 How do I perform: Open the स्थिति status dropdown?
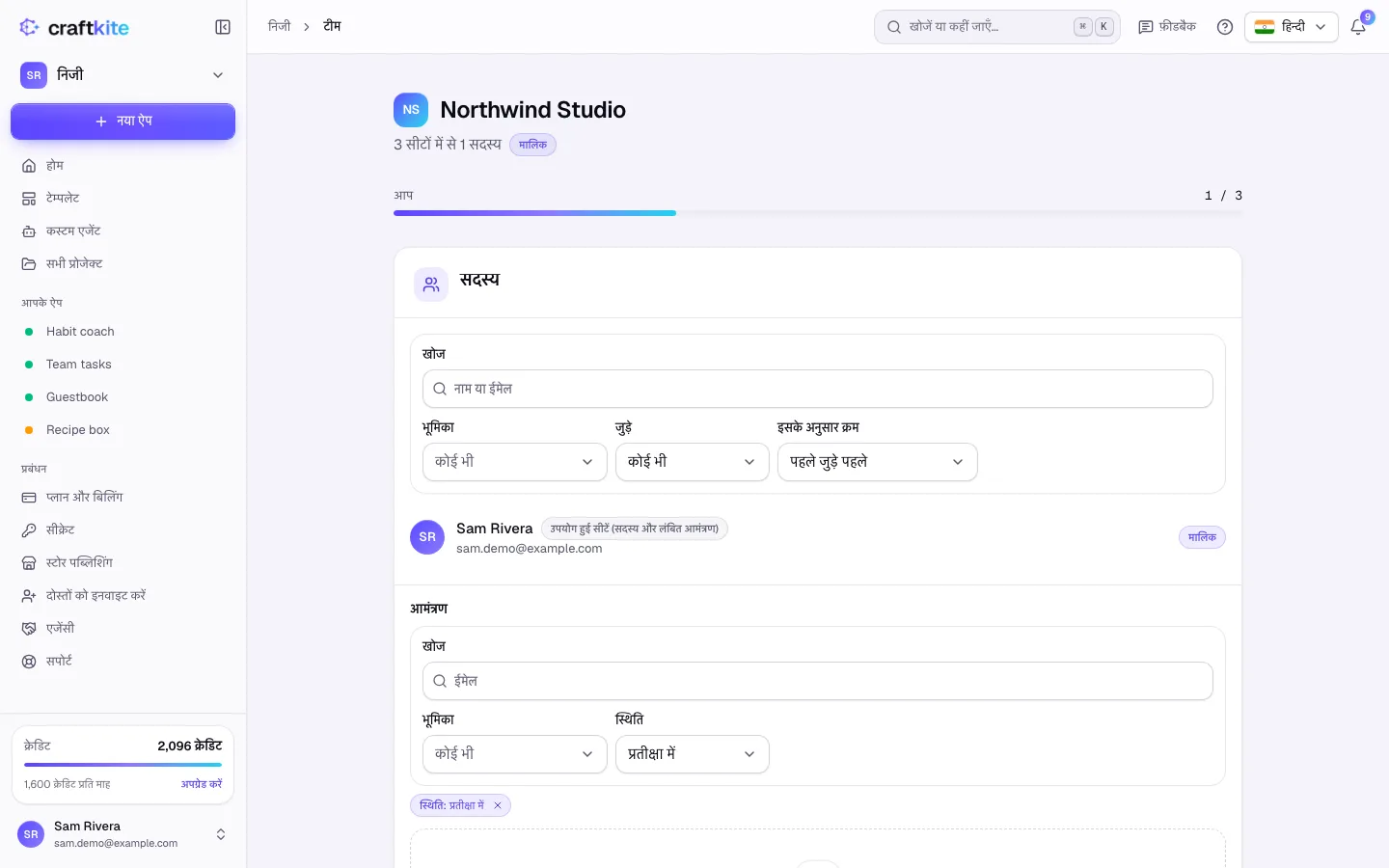pyautogui.click(x=692, y=754)
